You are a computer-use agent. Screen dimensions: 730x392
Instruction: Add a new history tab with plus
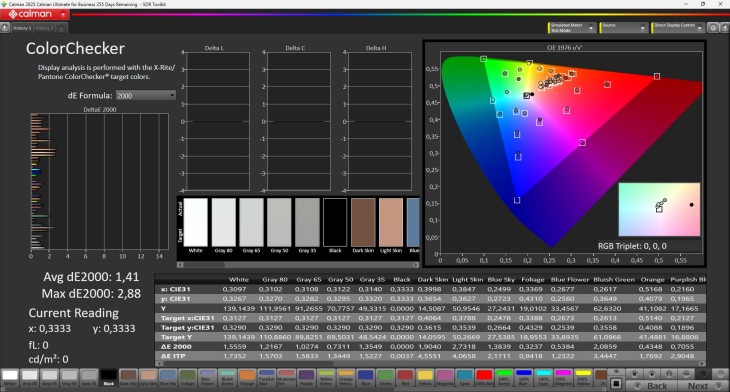point(61,28)
